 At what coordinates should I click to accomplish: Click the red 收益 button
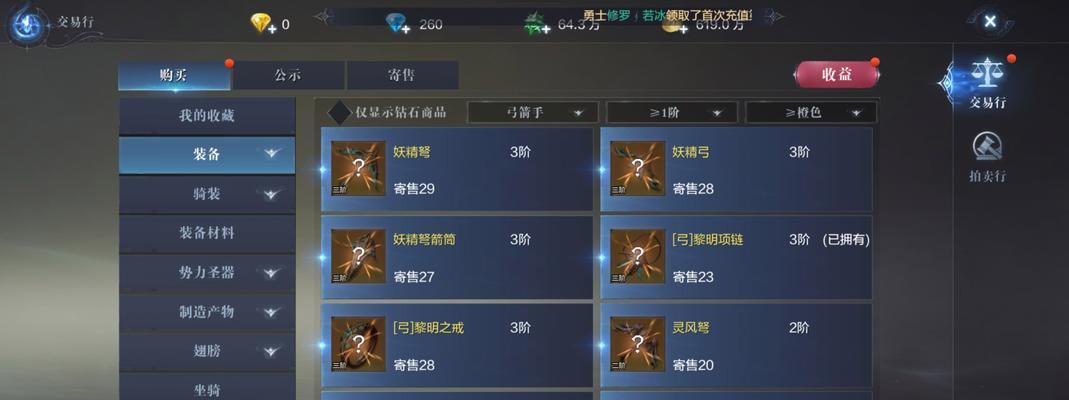point(837,74)
